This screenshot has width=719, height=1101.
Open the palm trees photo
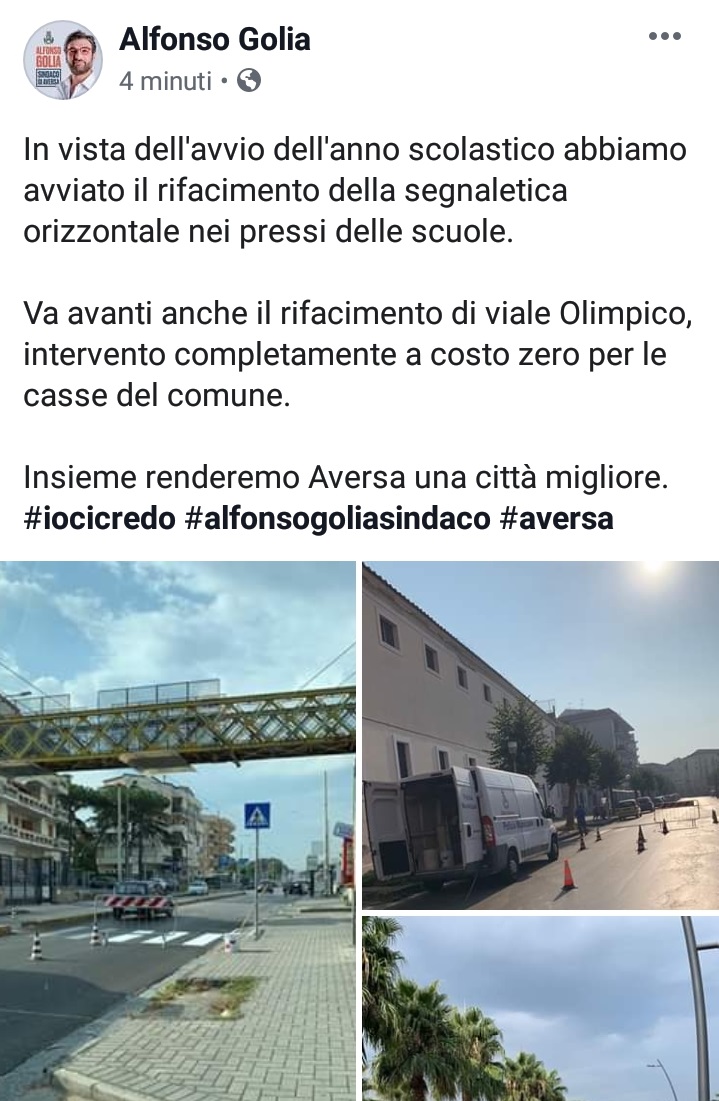pos(541,1009)
